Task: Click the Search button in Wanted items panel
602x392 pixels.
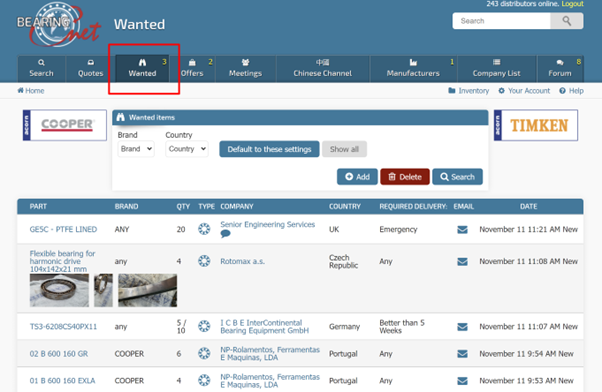Action: coord(458,177)
